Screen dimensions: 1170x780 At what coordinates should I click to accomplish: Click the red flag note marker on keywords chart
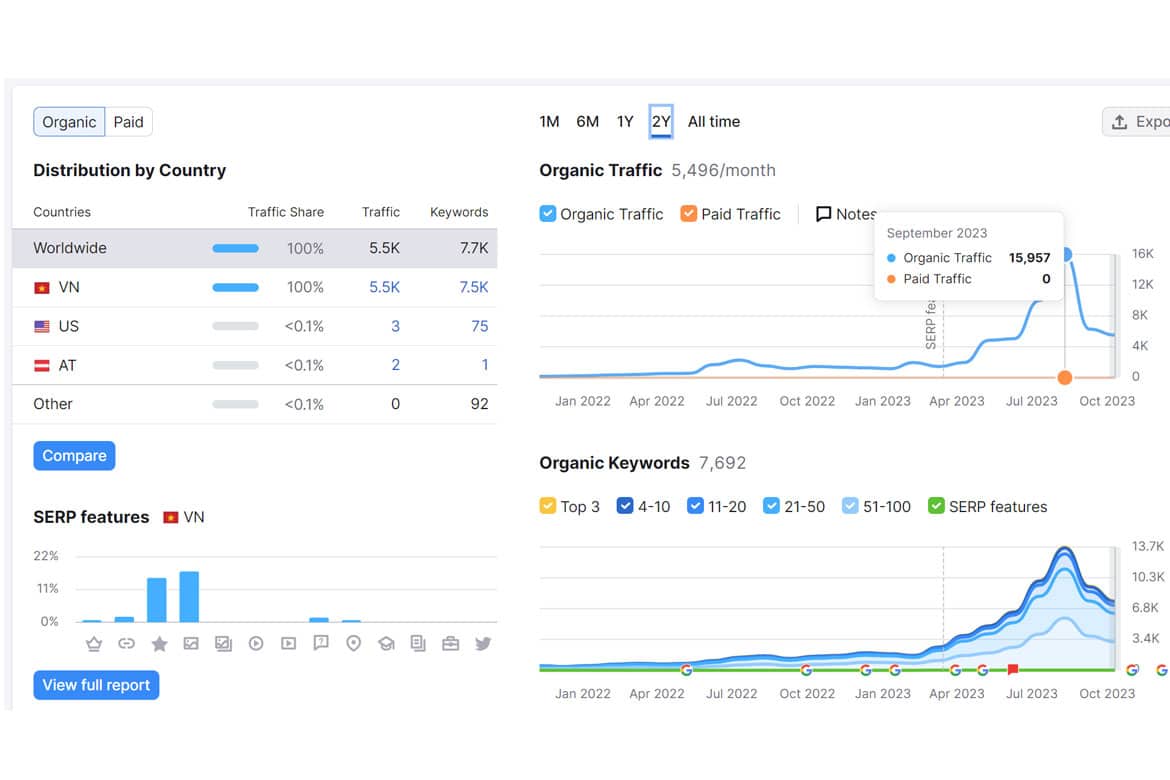pyautogui.click(x=1013, y=670)
